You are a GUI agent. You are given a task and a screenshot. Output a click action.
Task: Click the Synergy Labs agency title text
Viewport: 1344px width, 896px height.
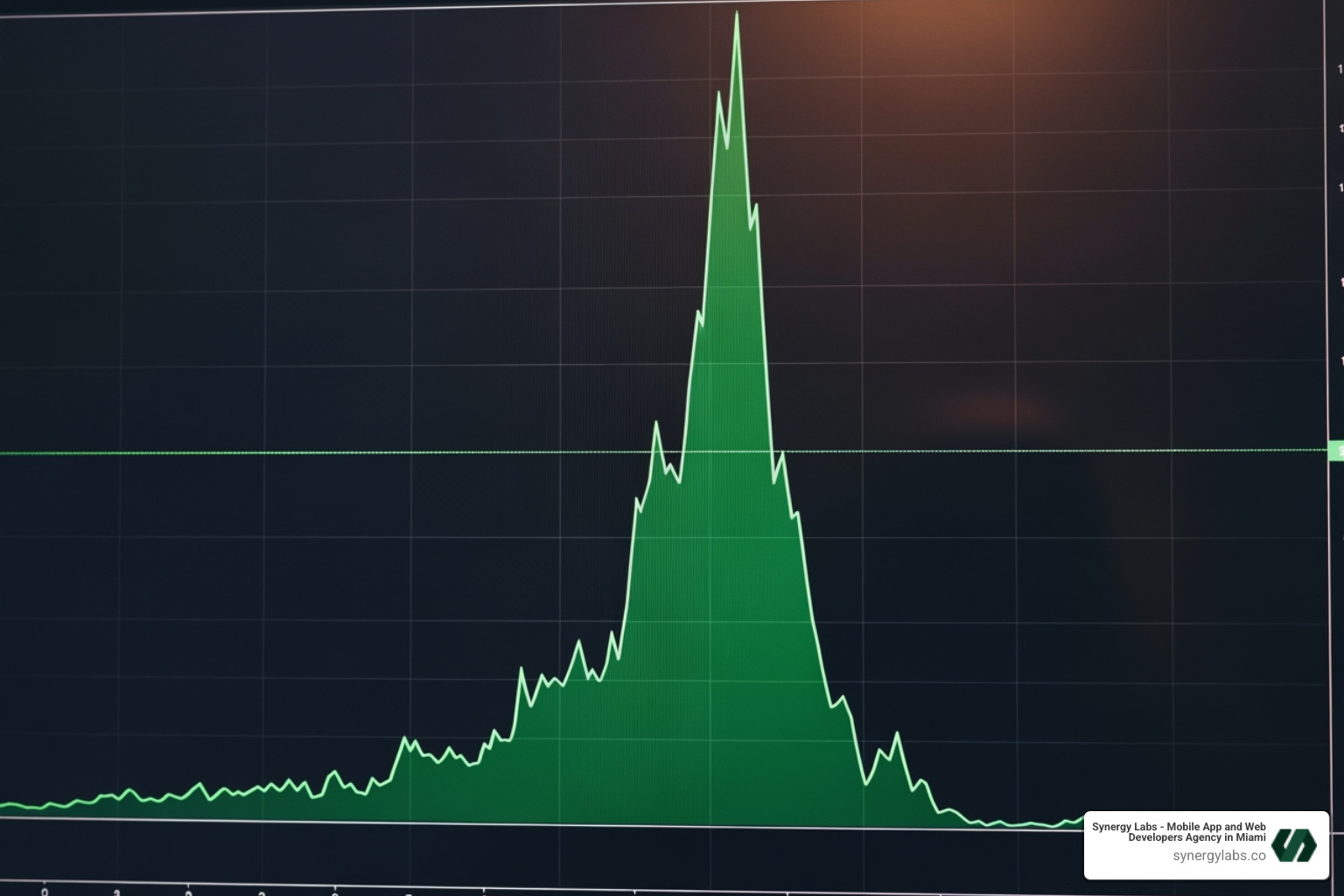coord(1179,830)
